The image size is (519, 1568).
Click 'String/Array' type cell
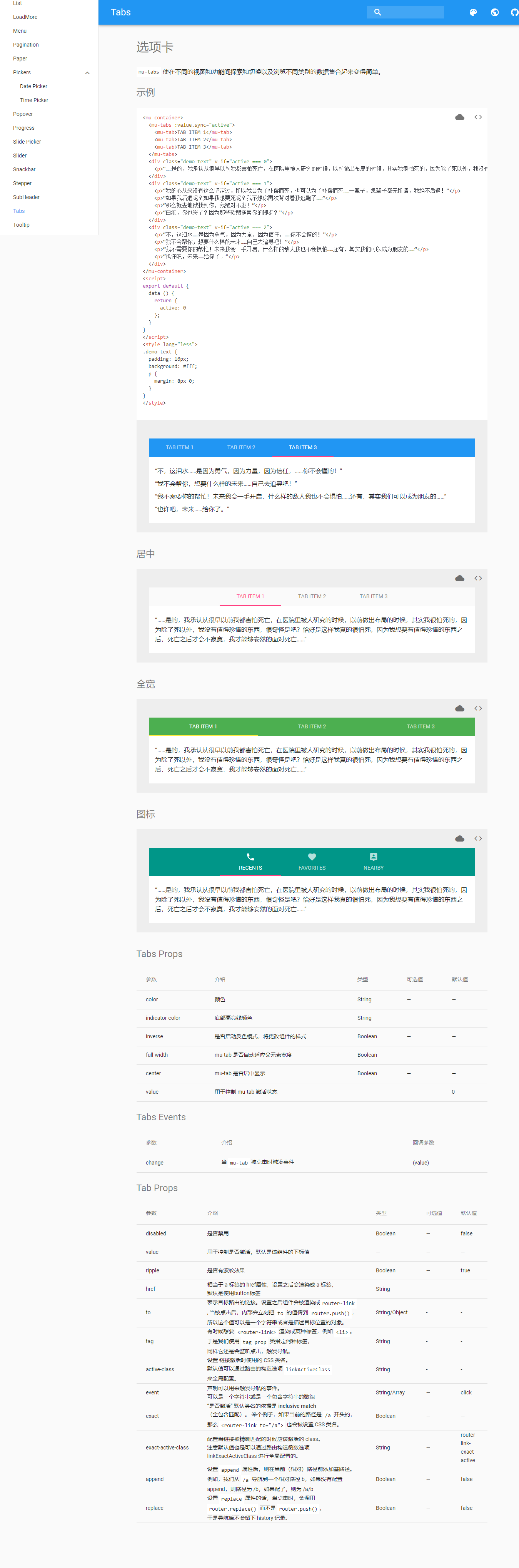click(390, 1393)
